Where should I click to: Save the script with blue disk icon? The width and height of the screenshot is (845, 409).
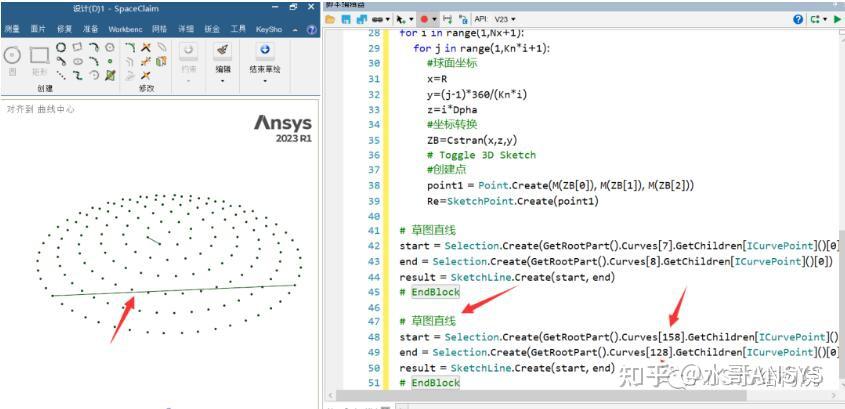[x=345, y=19]
